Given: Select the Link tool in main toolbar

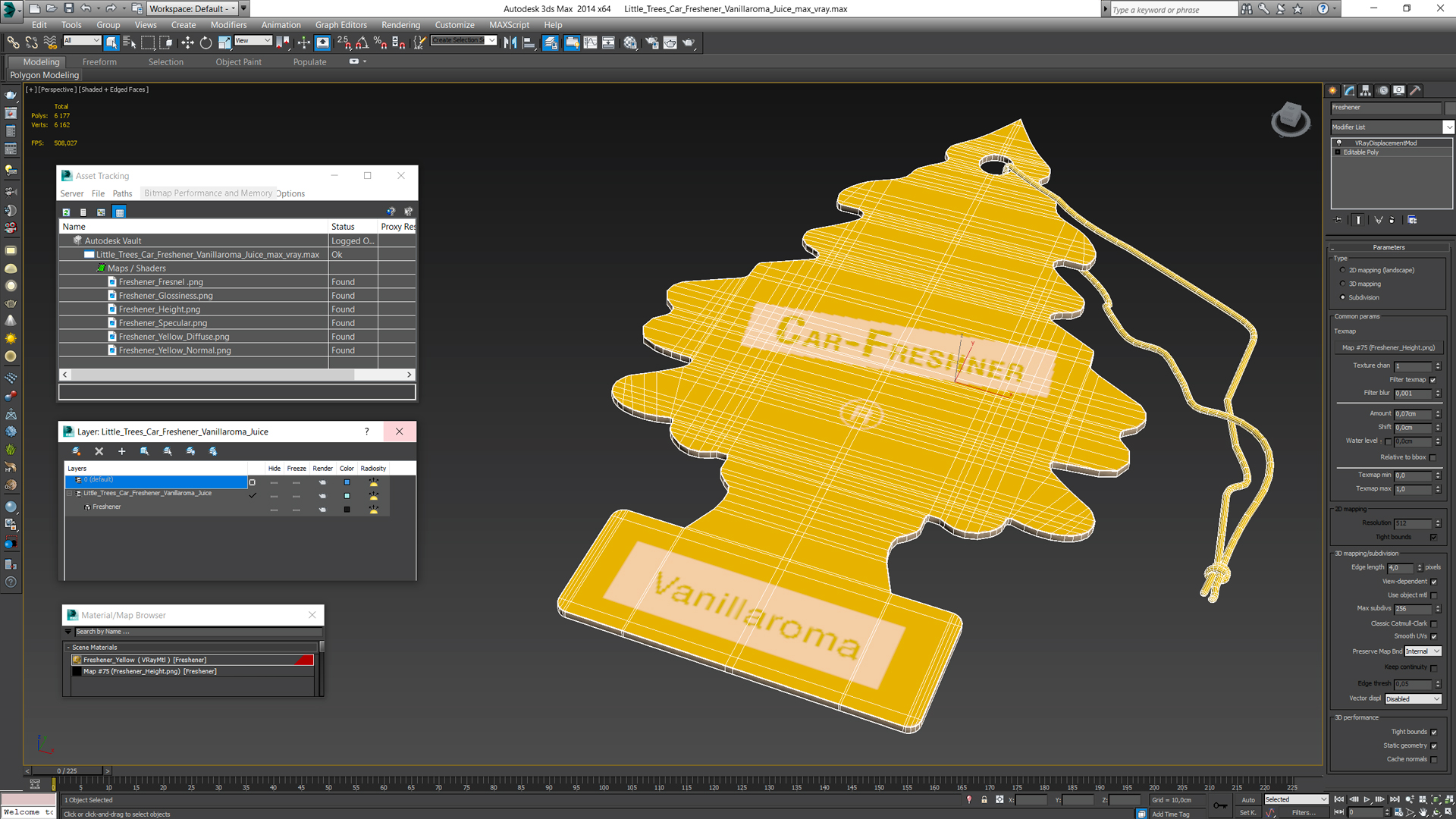Looking at the screenshot, I should coord(13,42).
